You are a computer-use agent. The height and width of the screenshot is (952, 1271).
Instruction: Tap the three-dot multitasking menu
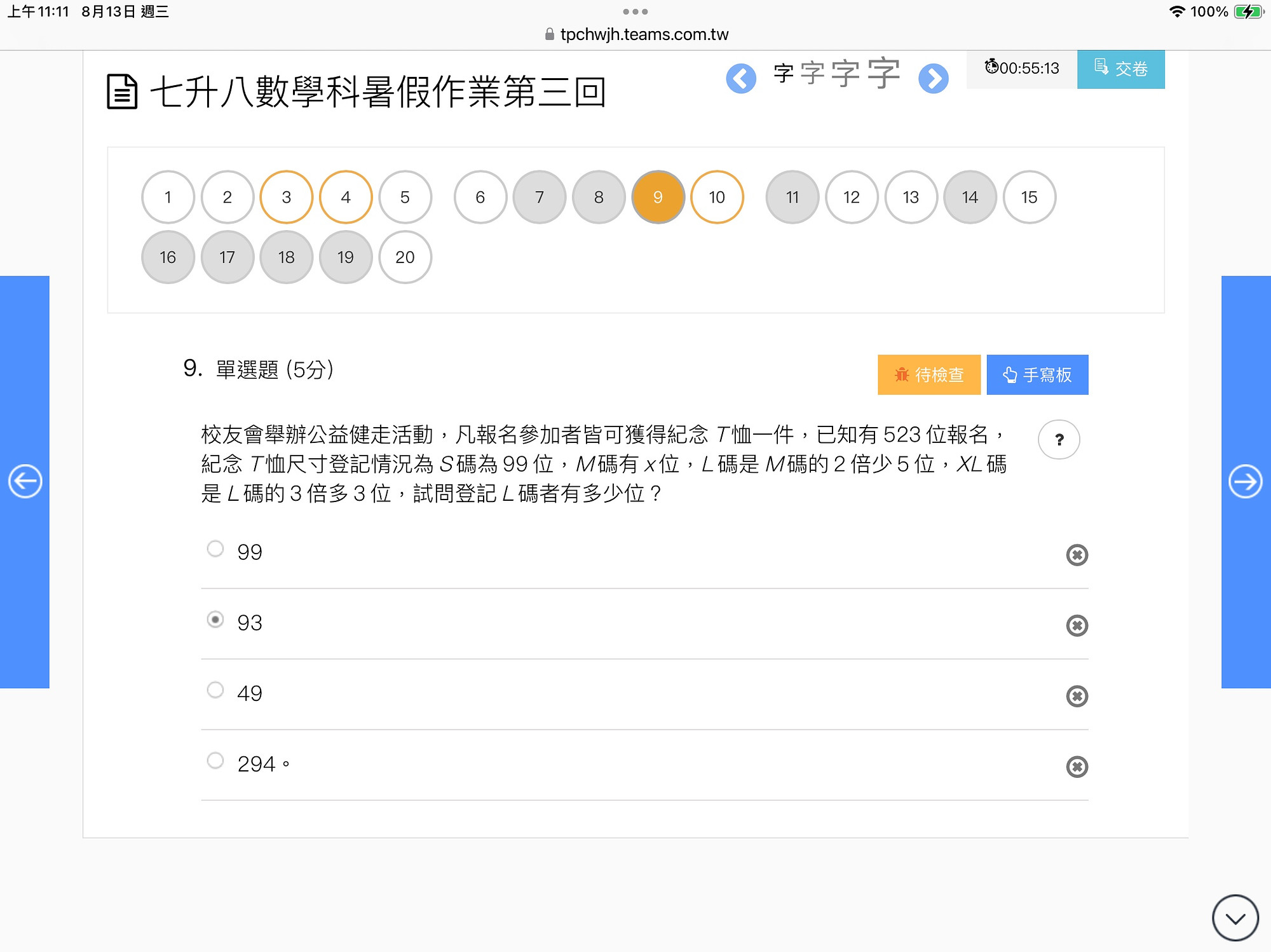[x=635, y=11]
